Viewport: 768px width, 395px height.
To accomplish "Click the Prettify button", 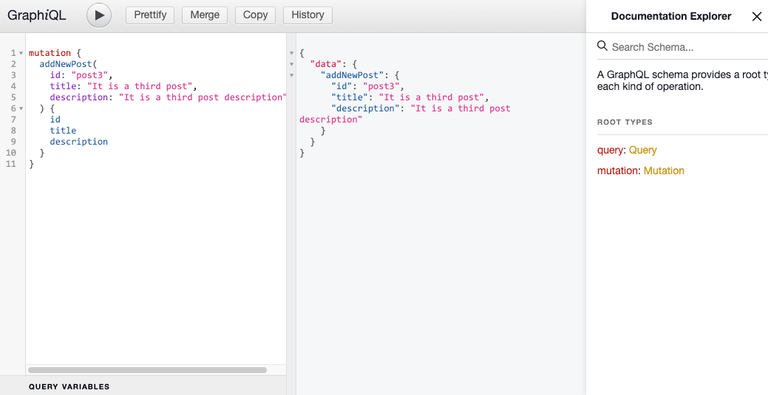I will tap(150, 15).
